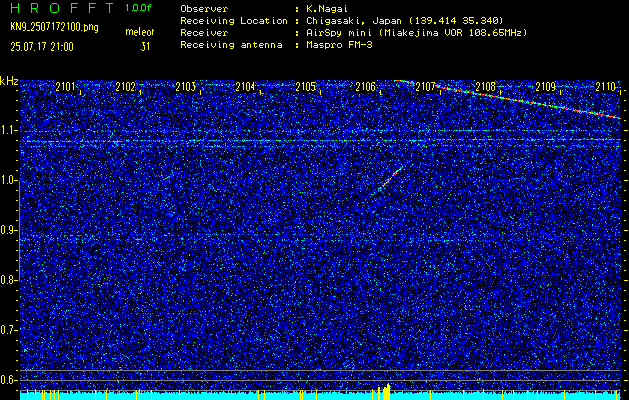This screenshot has width=629, height=400.
Task: Click the Observer field label
Action: [x=204, y=8]
